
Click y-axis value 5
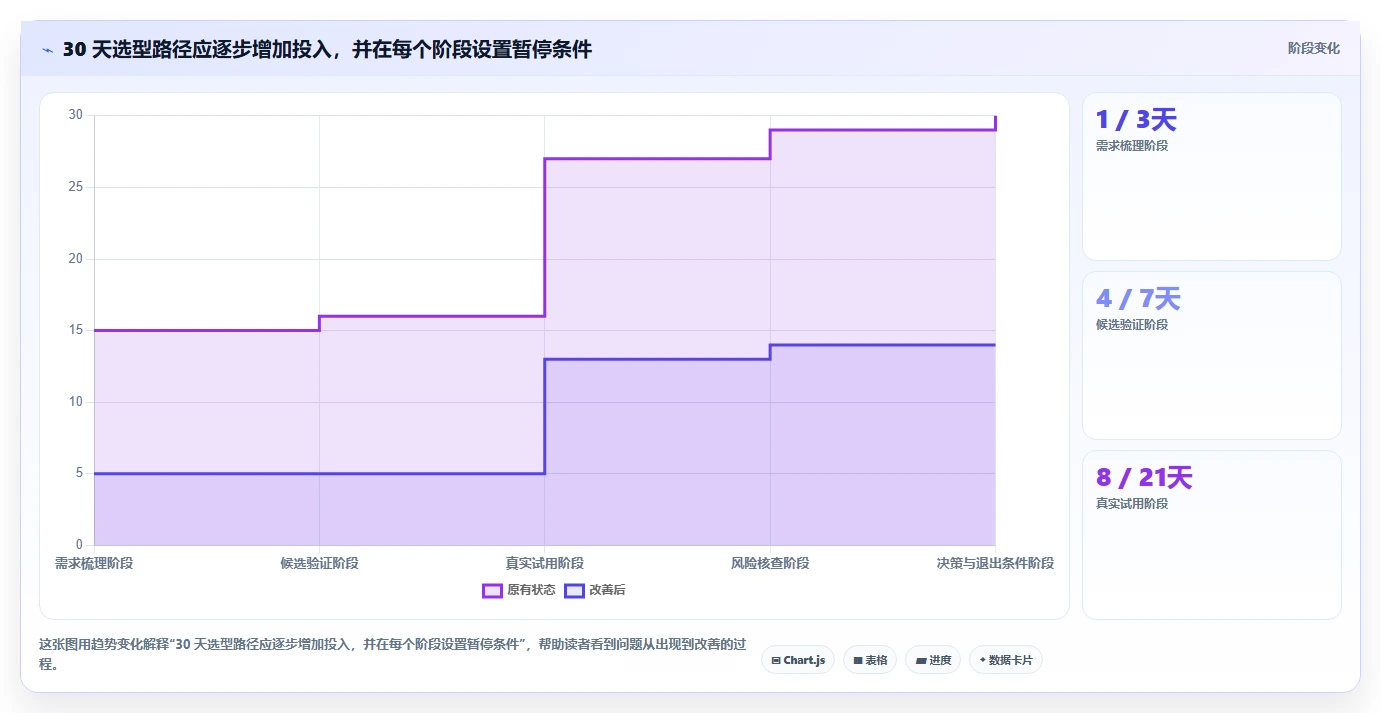click(x=80, y=474)
